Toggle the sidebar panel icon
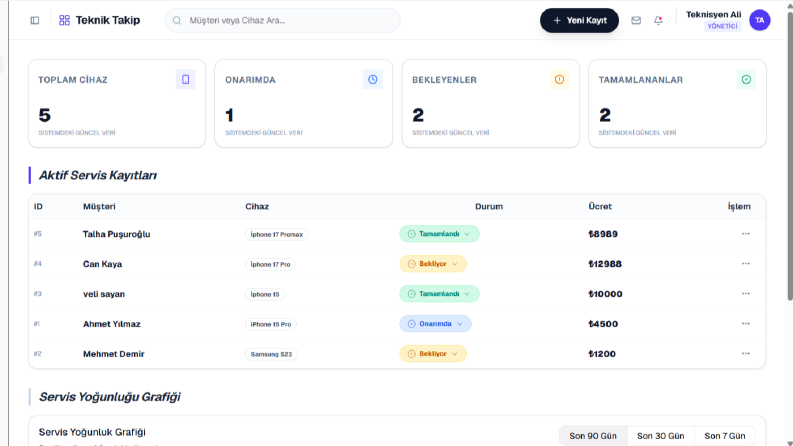 click(x=35, y=20)
